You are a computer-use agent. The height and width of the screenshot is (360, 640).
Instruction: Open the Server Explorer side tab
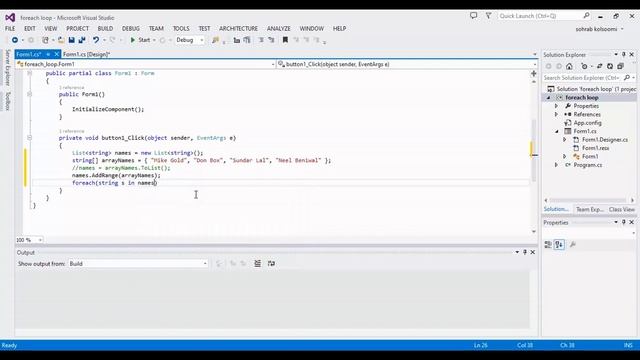tap(7, 68)
